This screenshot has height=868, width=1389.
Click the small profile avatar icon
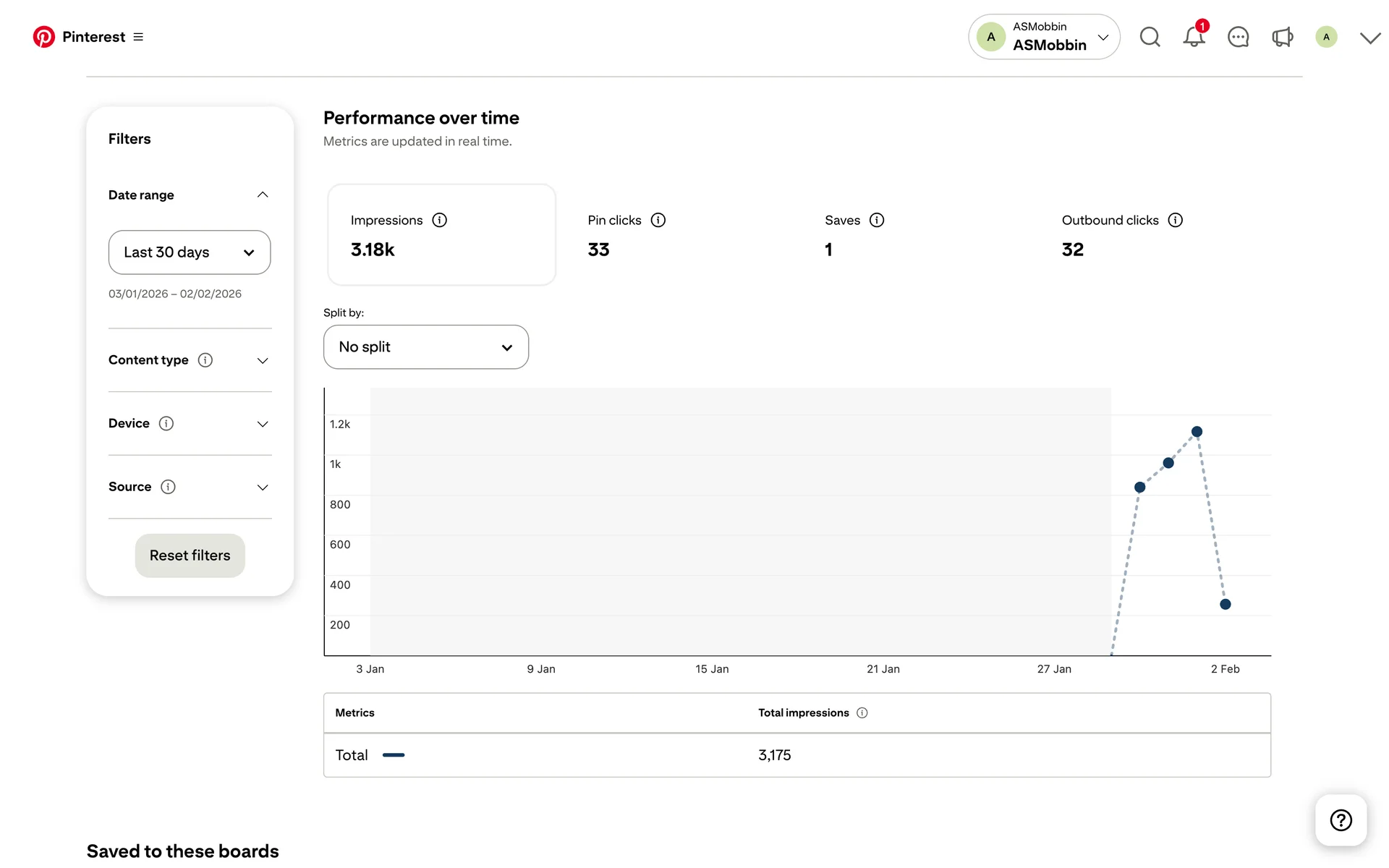[x=1326, y=37]
